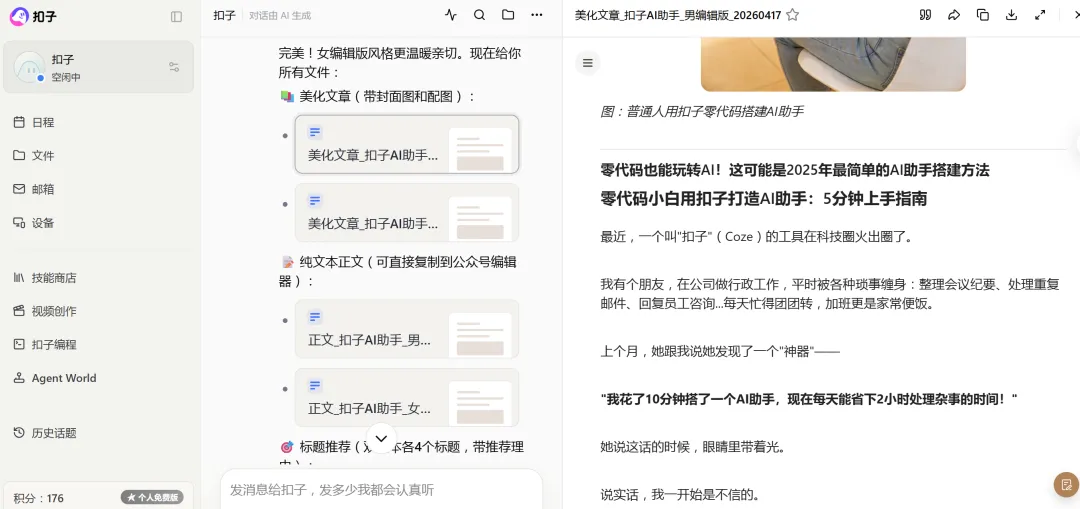Click the 扣子 agent avatar
The width and height of the screenshot is (1080, 509).
tap(29, 67)
